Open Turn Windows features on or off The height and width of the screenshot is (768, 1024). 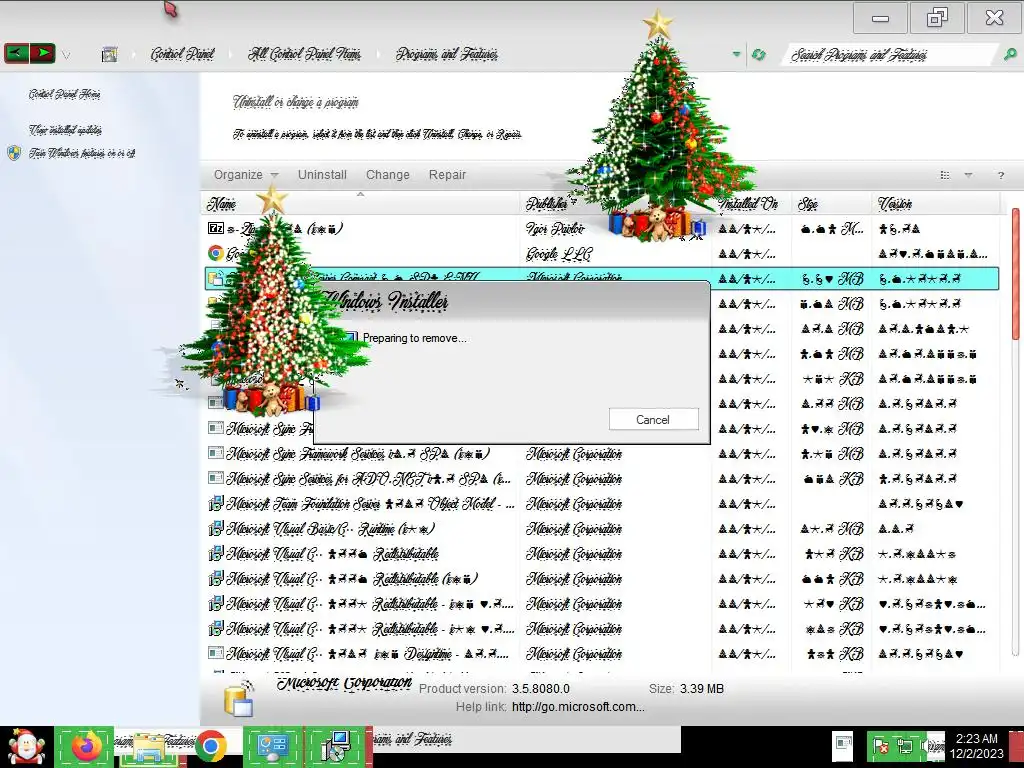pos(82,153)
